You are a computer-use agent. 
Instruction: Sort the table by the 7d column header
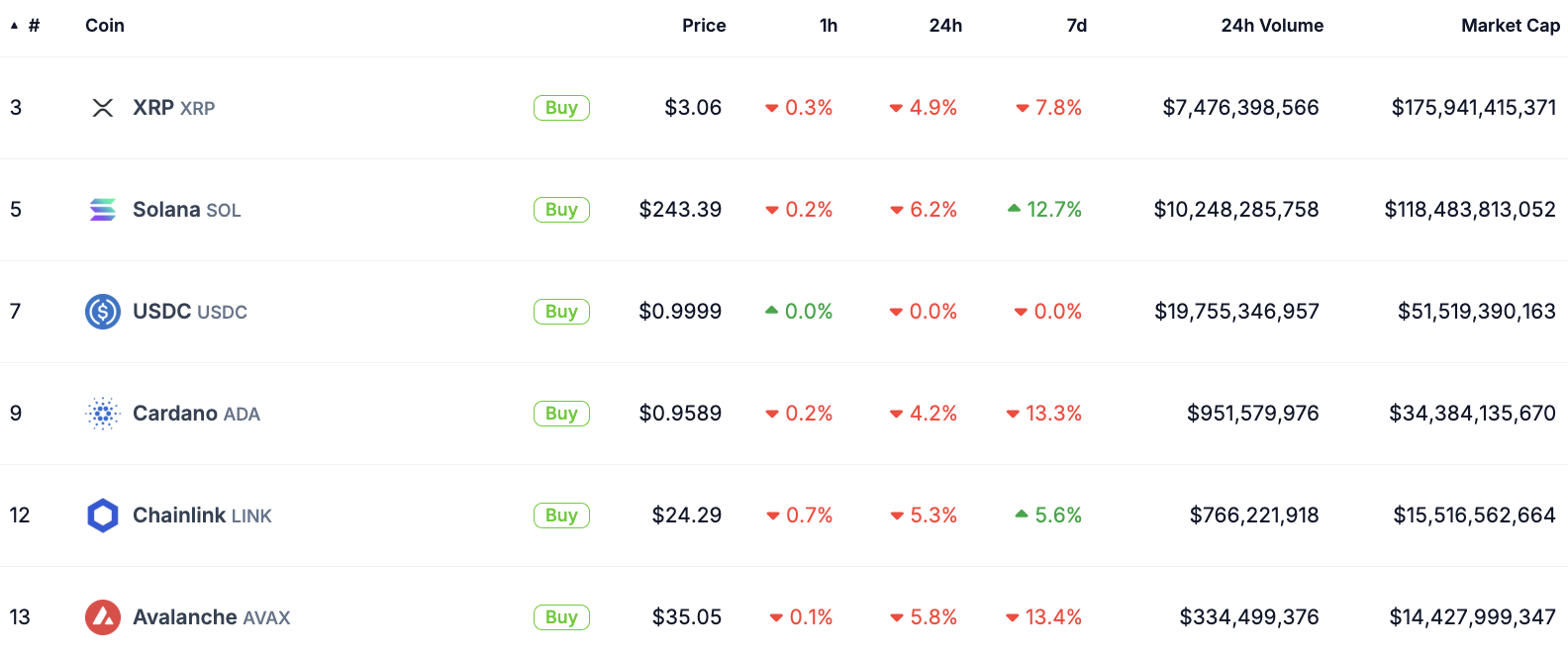[x=1076, y=26]
